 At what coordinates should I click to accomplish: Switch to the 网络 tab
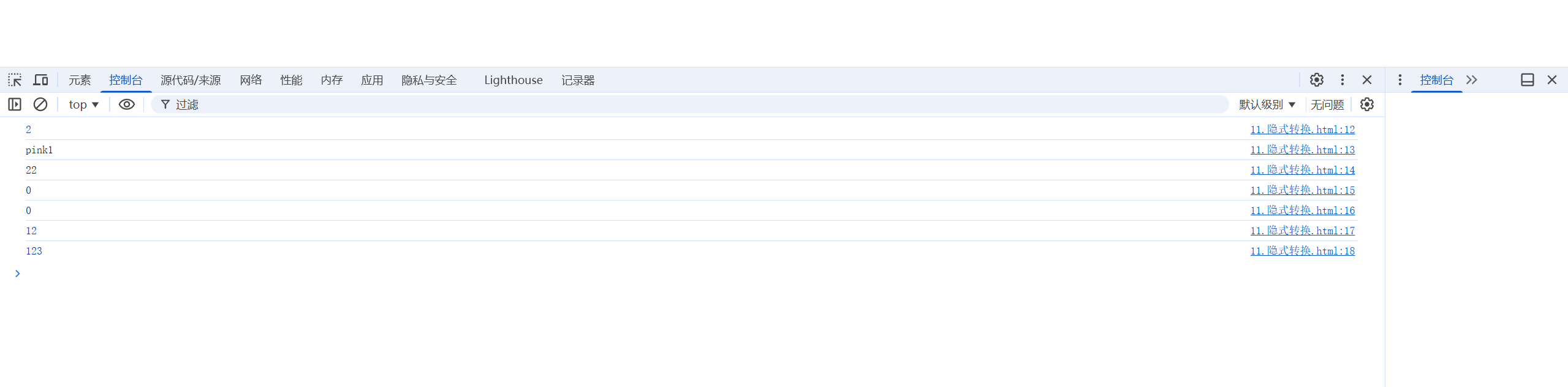coord(251,80)
